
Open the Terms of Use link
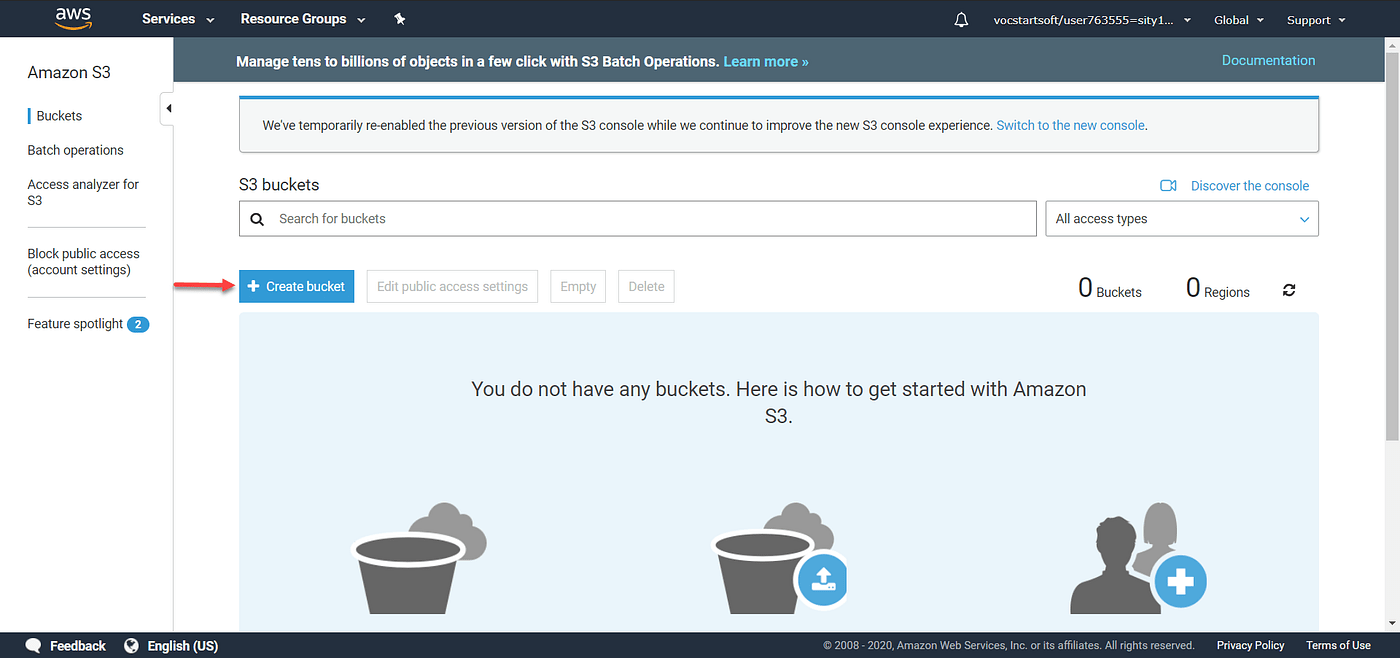click(x=1338, y=646)
